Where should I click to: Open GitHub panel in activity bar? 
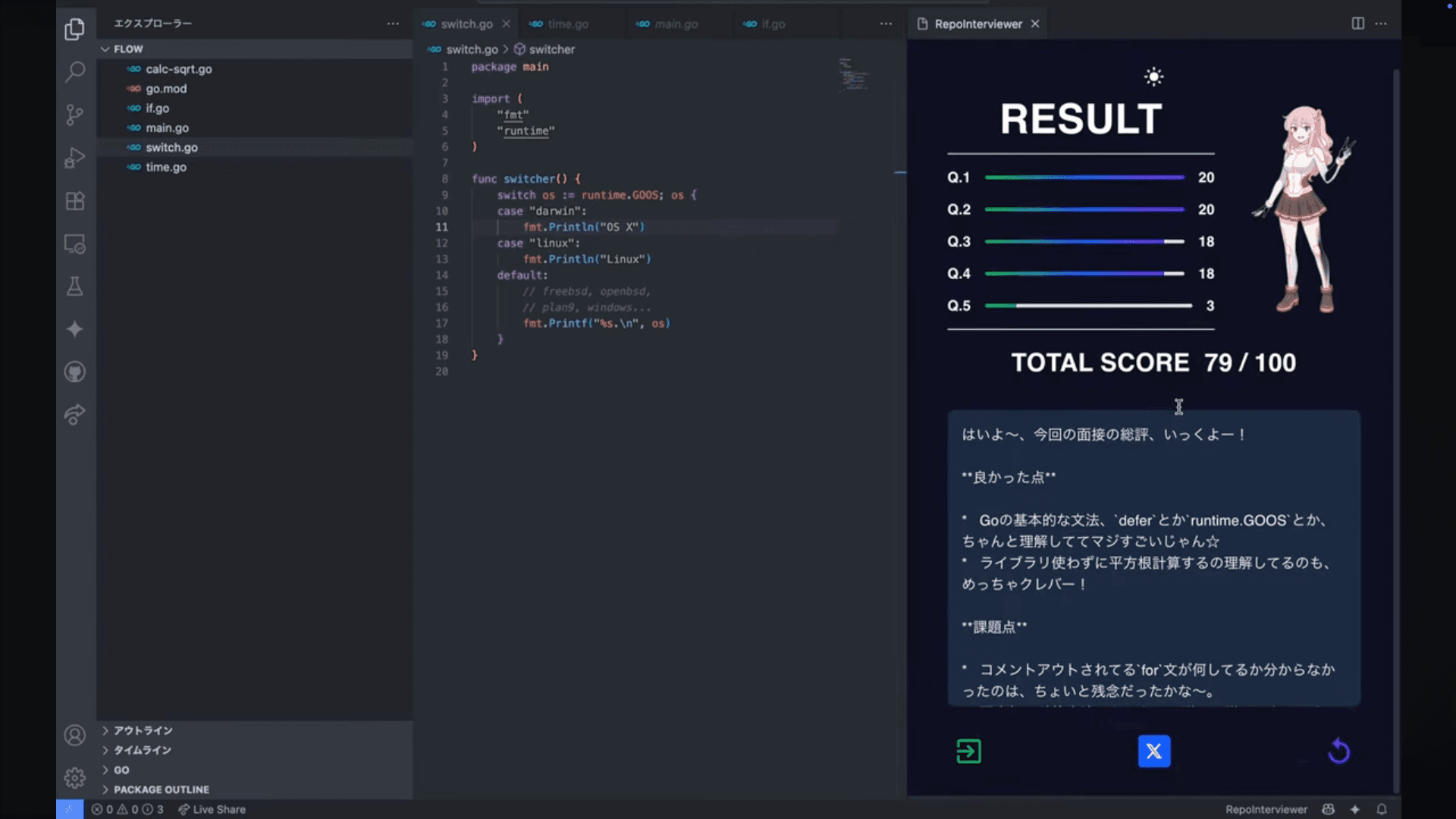pos(74,372)
